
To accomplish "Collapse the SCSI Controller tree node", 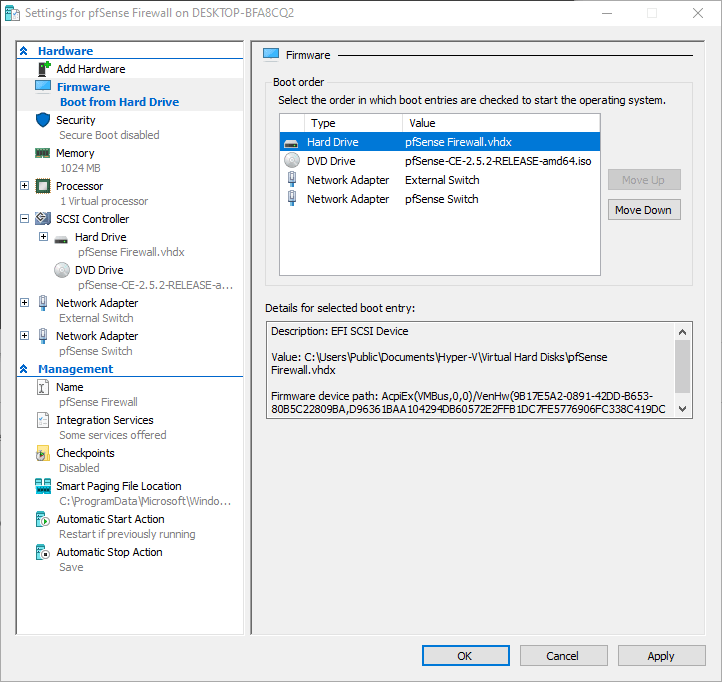I will (x=25, y=219).
